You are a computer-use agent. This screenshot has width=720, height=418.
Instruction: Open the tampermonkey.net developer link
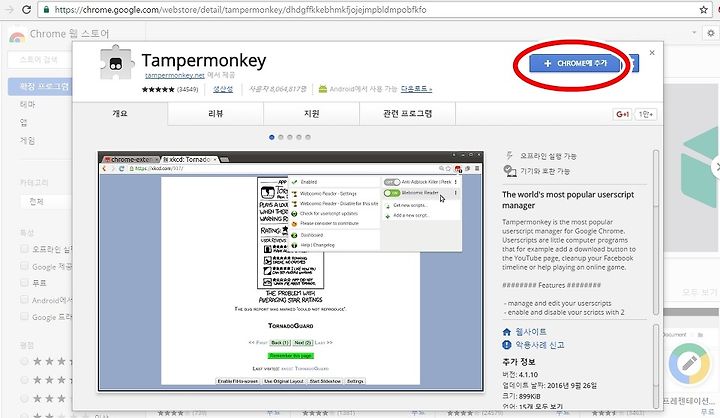[x=174, y=75]
